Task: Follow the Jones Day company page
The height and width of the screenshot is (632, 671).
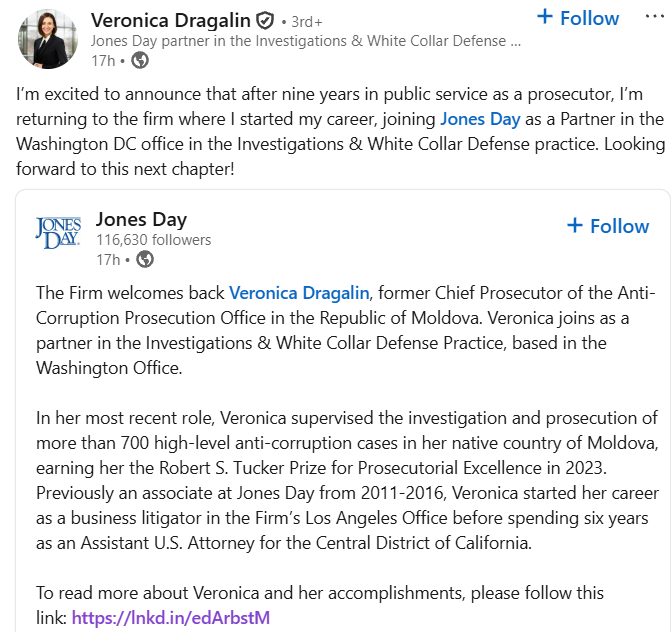Action: 608,226
